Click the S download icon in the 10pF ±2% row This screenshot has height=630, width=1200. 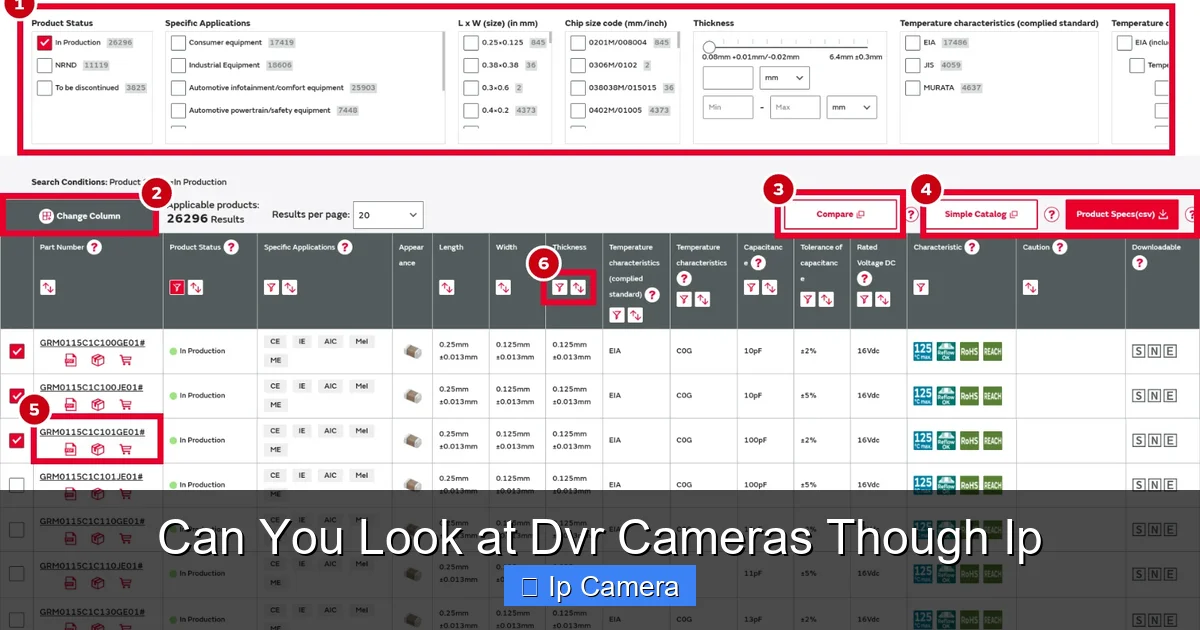pyautogui.click(x=1138, y=351)
